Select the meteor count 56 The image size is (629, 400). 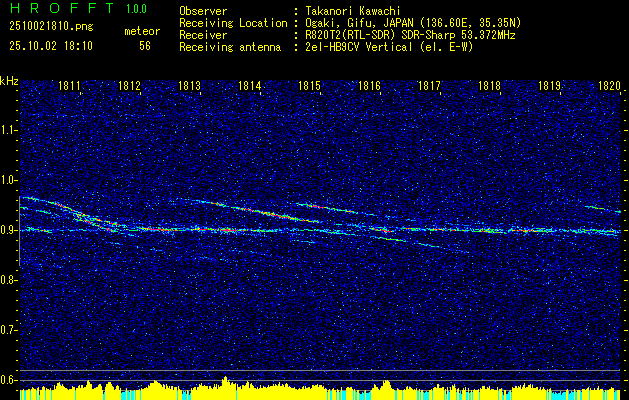(145, 46)
